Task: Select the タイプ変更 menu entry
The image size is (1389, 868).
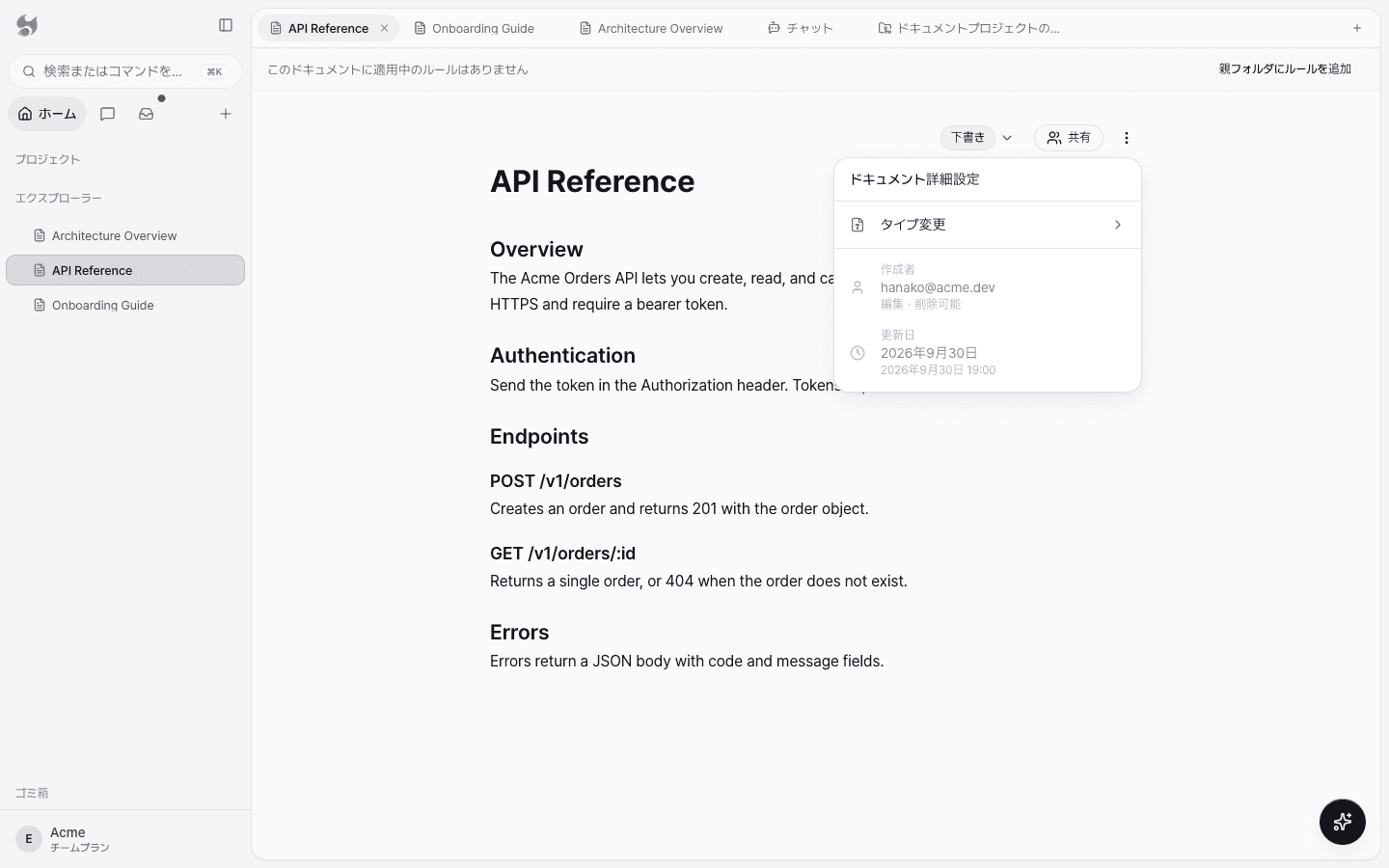Action: pyautogui.click(x=988, y=225)
